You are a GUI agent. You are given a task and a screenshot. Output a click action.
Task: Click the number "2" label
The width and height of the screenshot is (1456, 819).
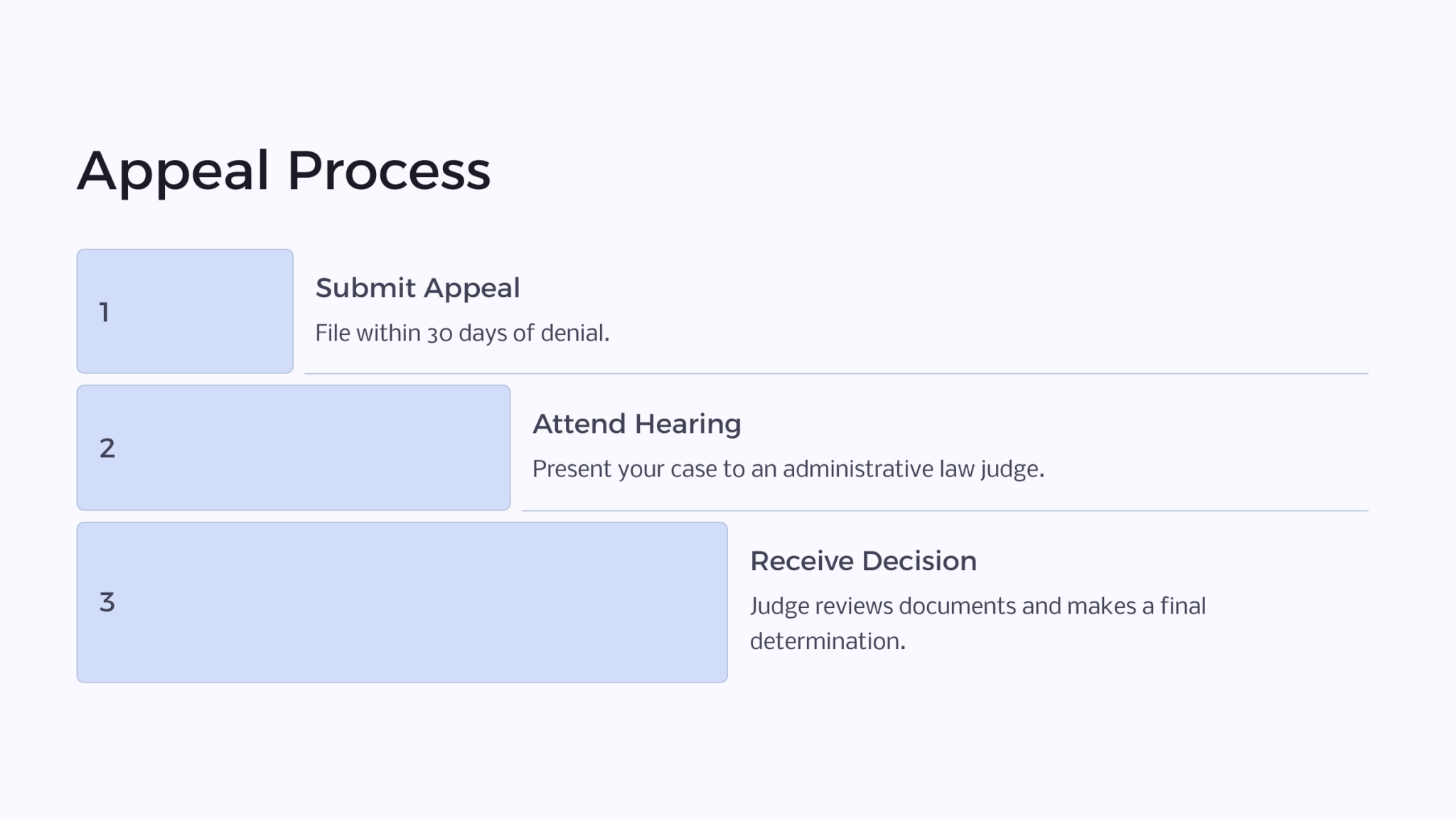[107, 448]
